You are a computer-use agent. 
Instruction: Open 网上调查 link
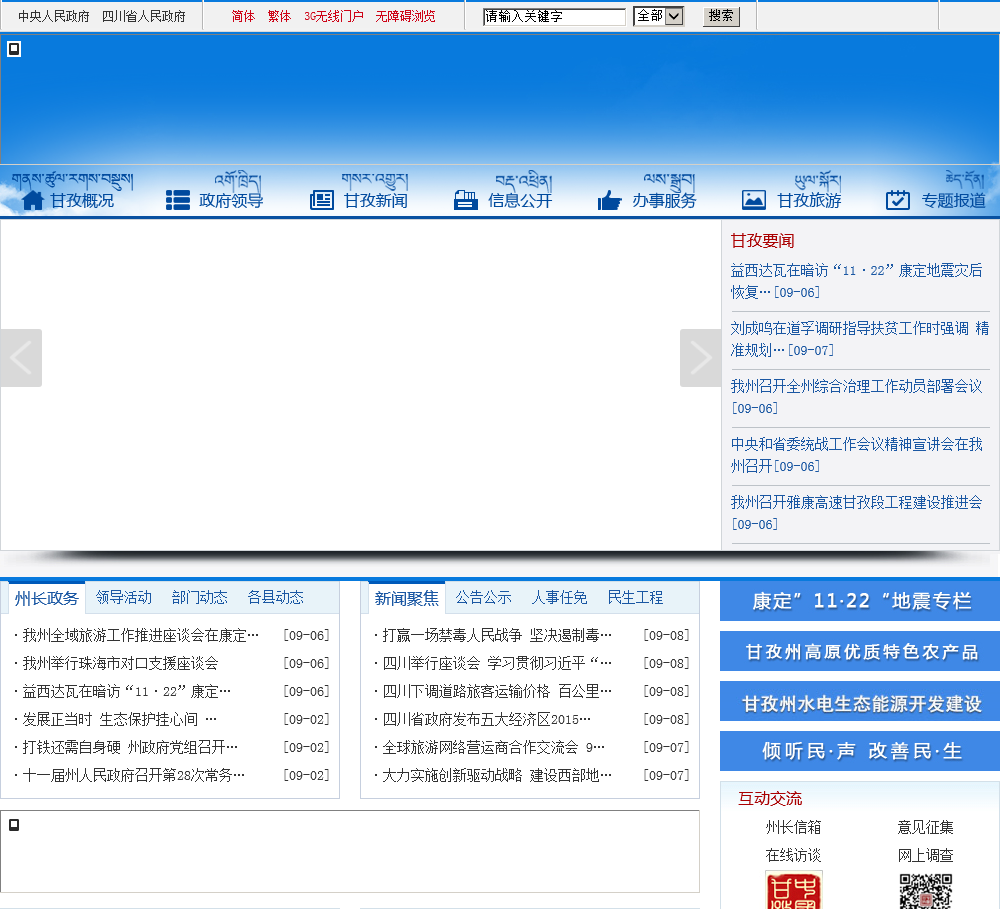925,855
